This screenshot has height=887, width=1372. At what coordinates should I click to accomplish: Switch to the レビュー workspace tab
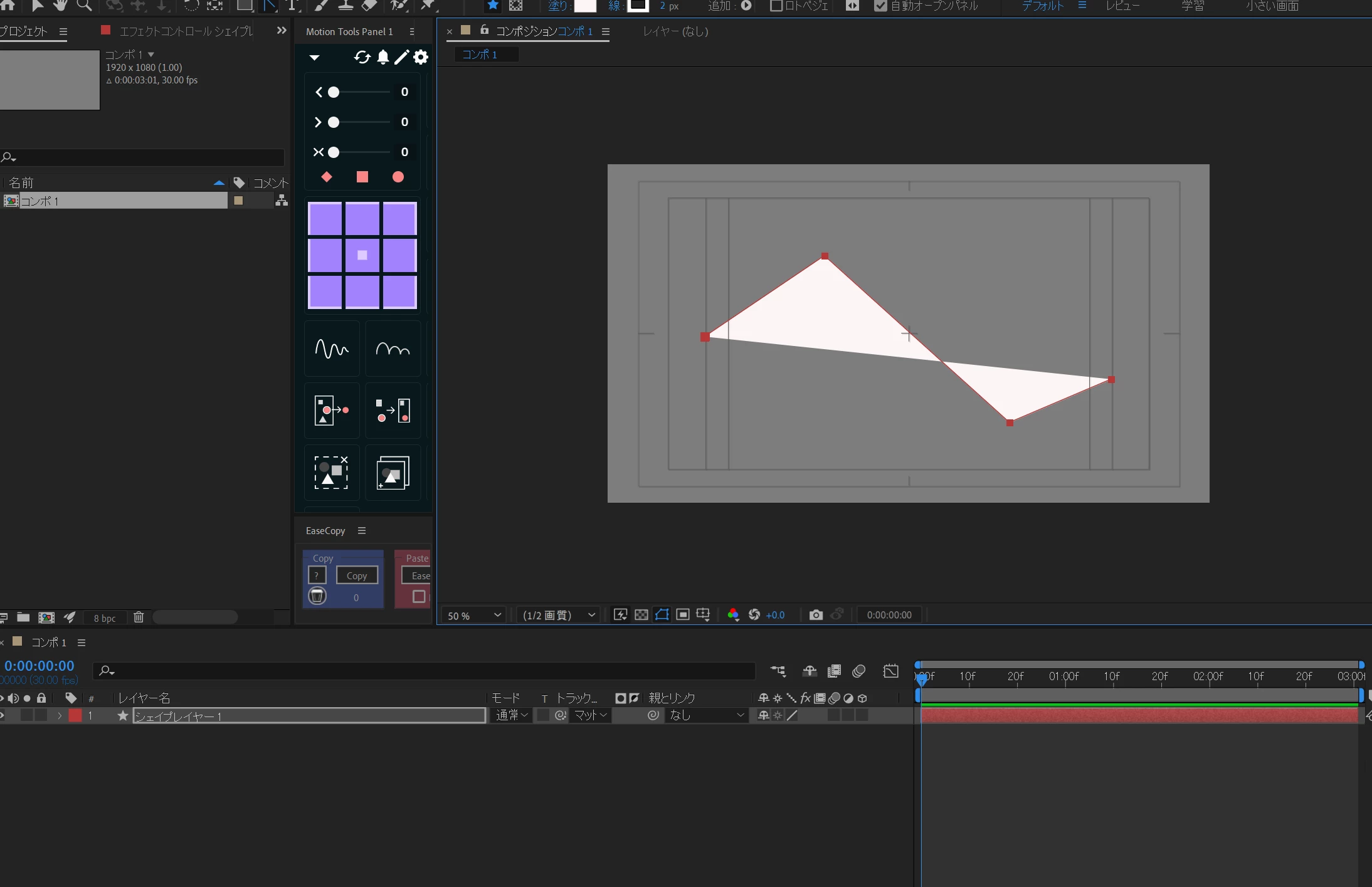(x=1122, y=6)
